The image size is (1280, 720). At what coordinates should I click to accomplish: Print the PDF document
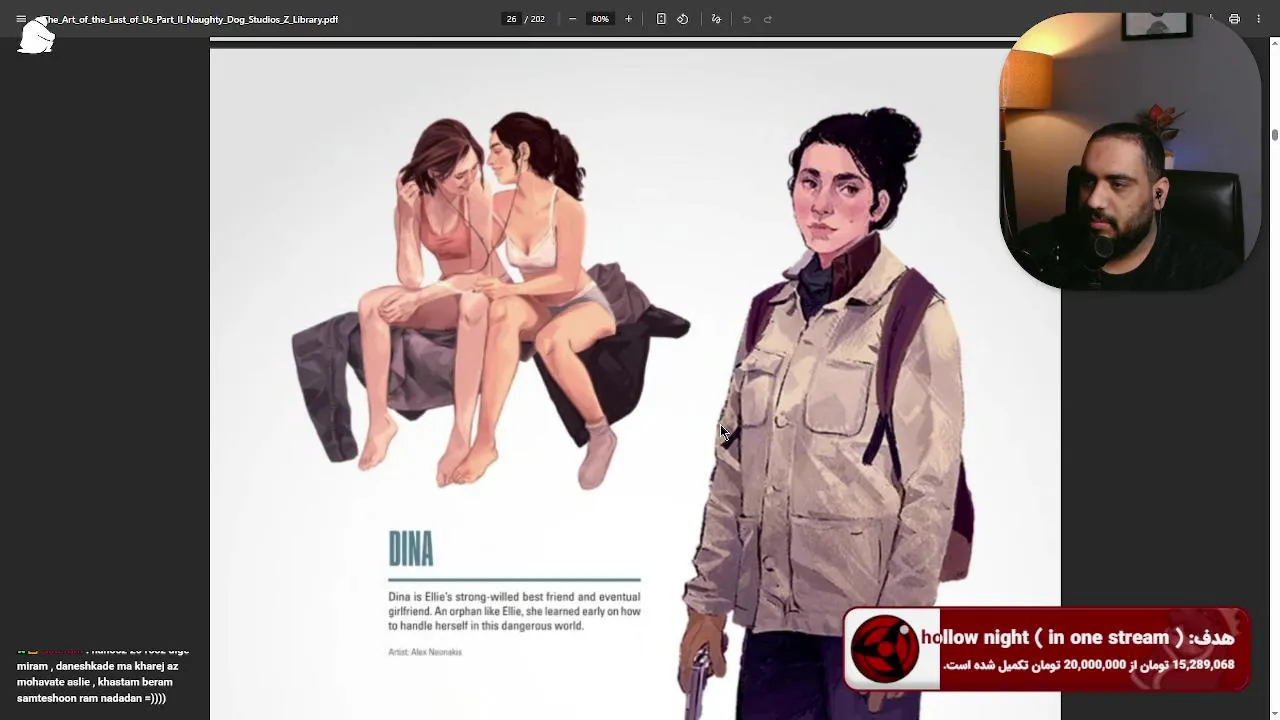tap(1234, 19)
